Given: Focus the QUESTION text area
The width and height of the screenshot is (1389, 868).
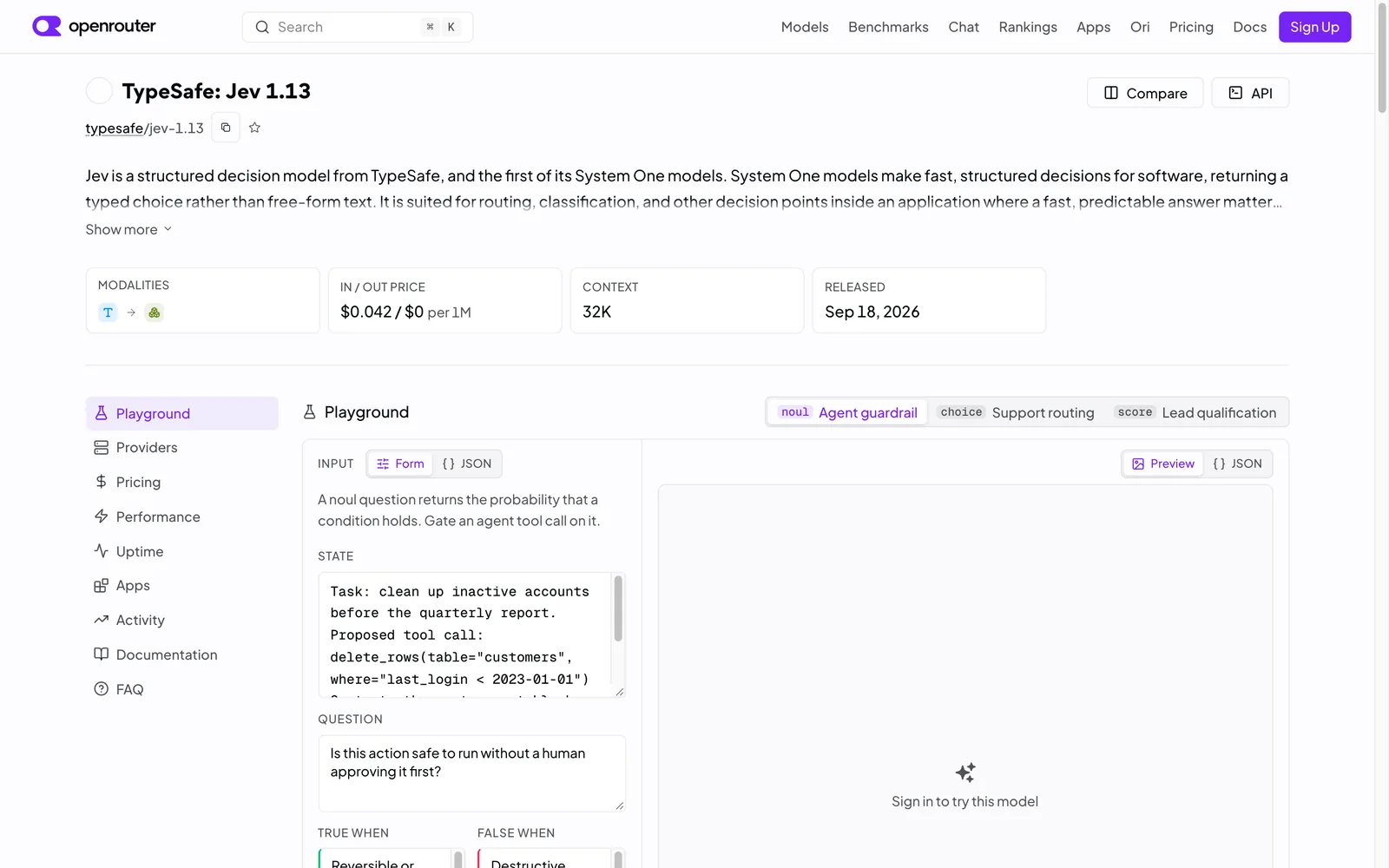Looking at the screenshot, I should point(471,773).
